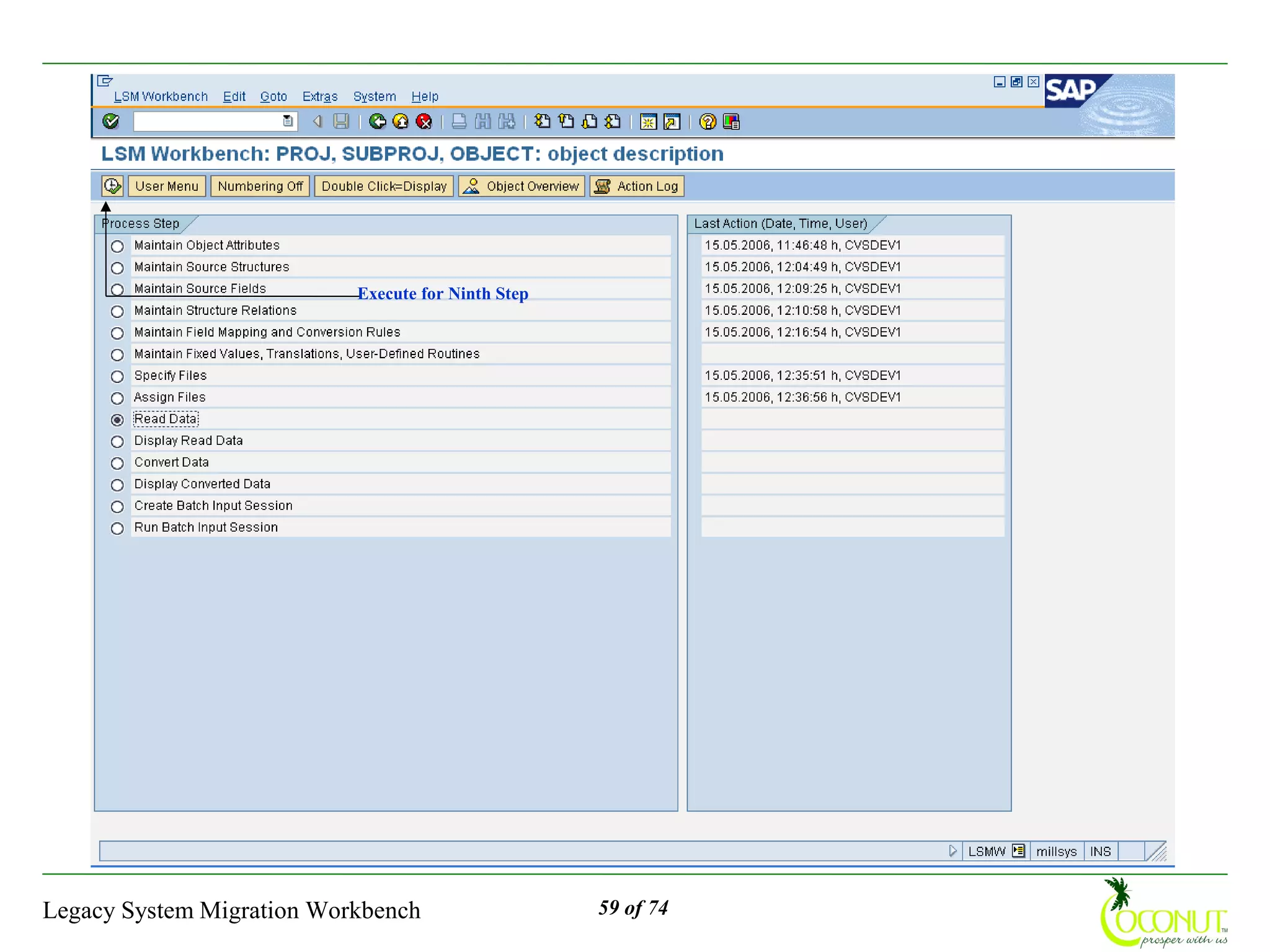Open the System menu
Image resolution: width=1270 pixels, height=952 pixels.
coord(375,97)
